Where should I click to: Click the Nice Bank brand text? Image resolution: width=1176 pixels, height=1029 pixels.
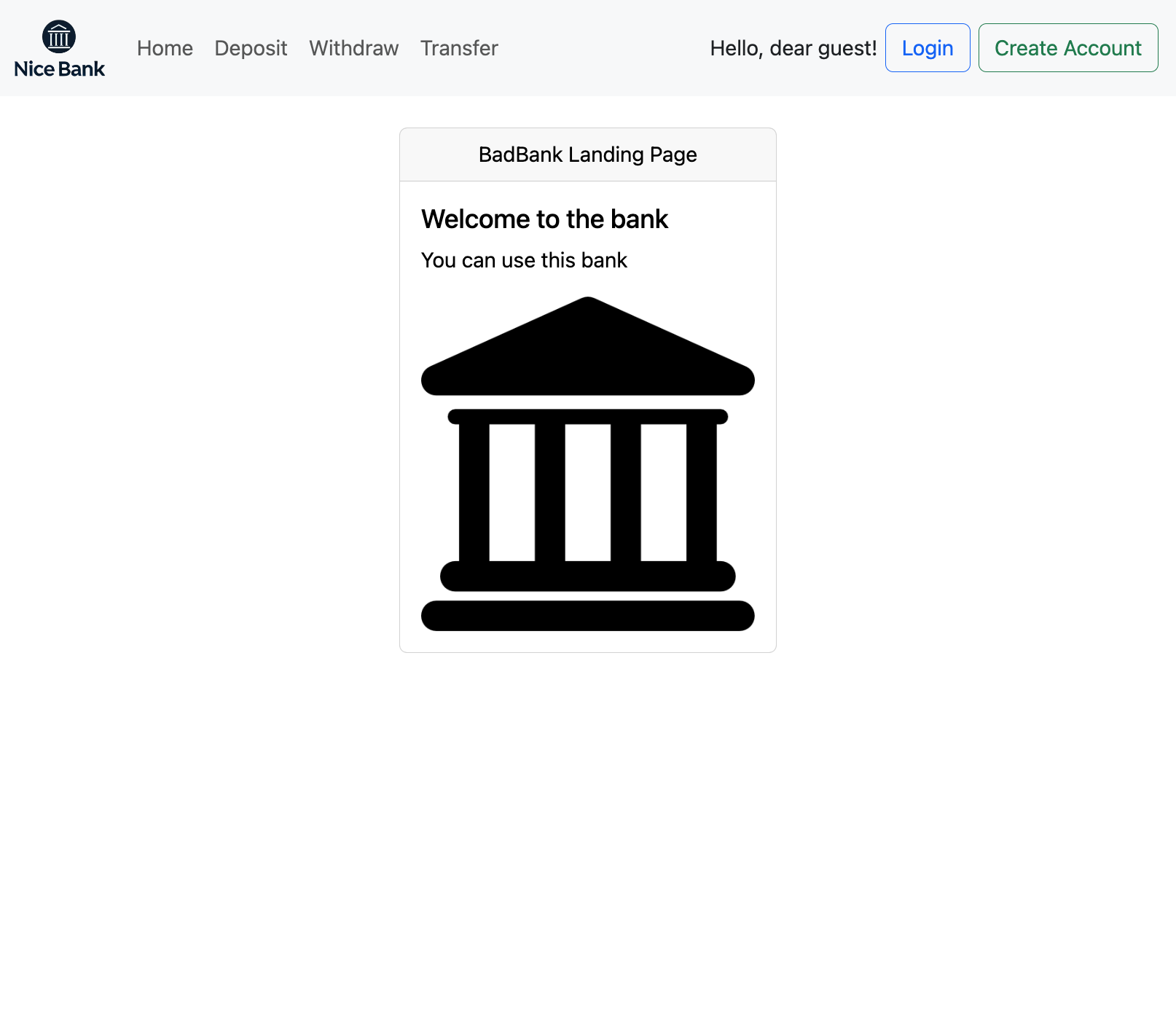(x=59, y=69)
